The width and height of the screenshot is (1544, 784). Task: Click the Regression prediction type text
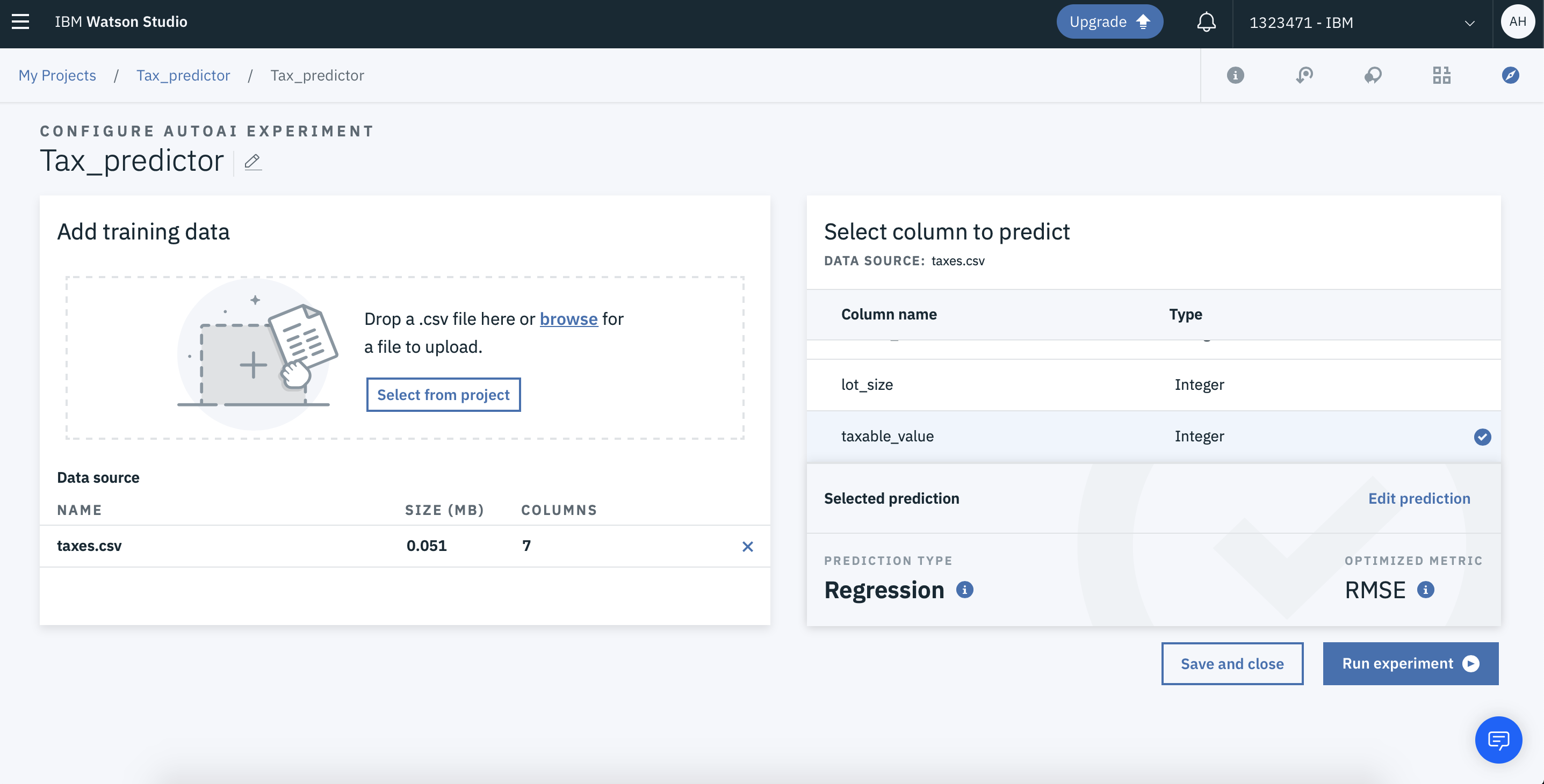coord(884,590)
